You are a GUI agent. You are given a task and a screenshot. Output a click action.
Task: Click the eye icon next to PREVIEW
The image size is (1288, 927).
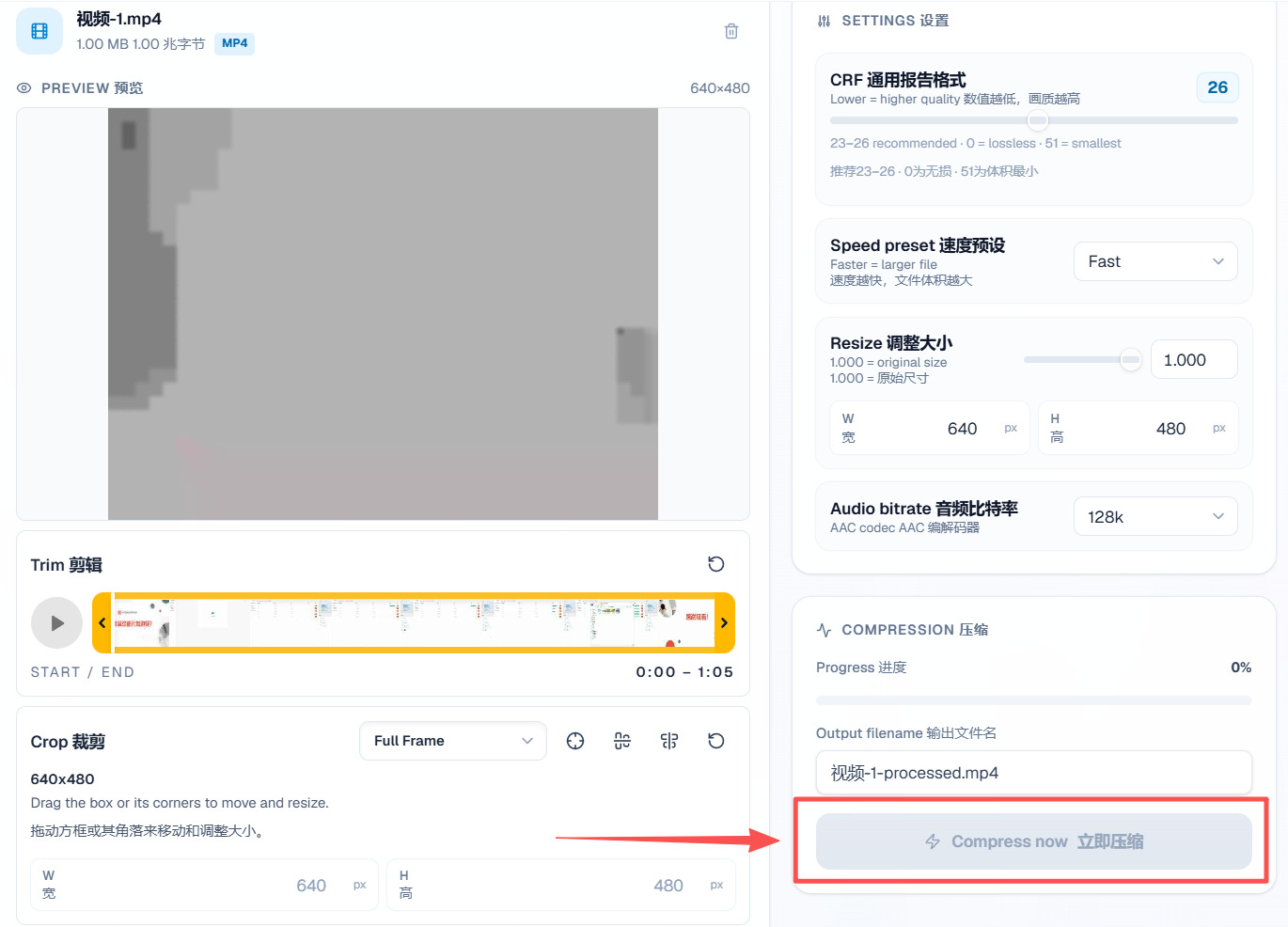[24, 87]
